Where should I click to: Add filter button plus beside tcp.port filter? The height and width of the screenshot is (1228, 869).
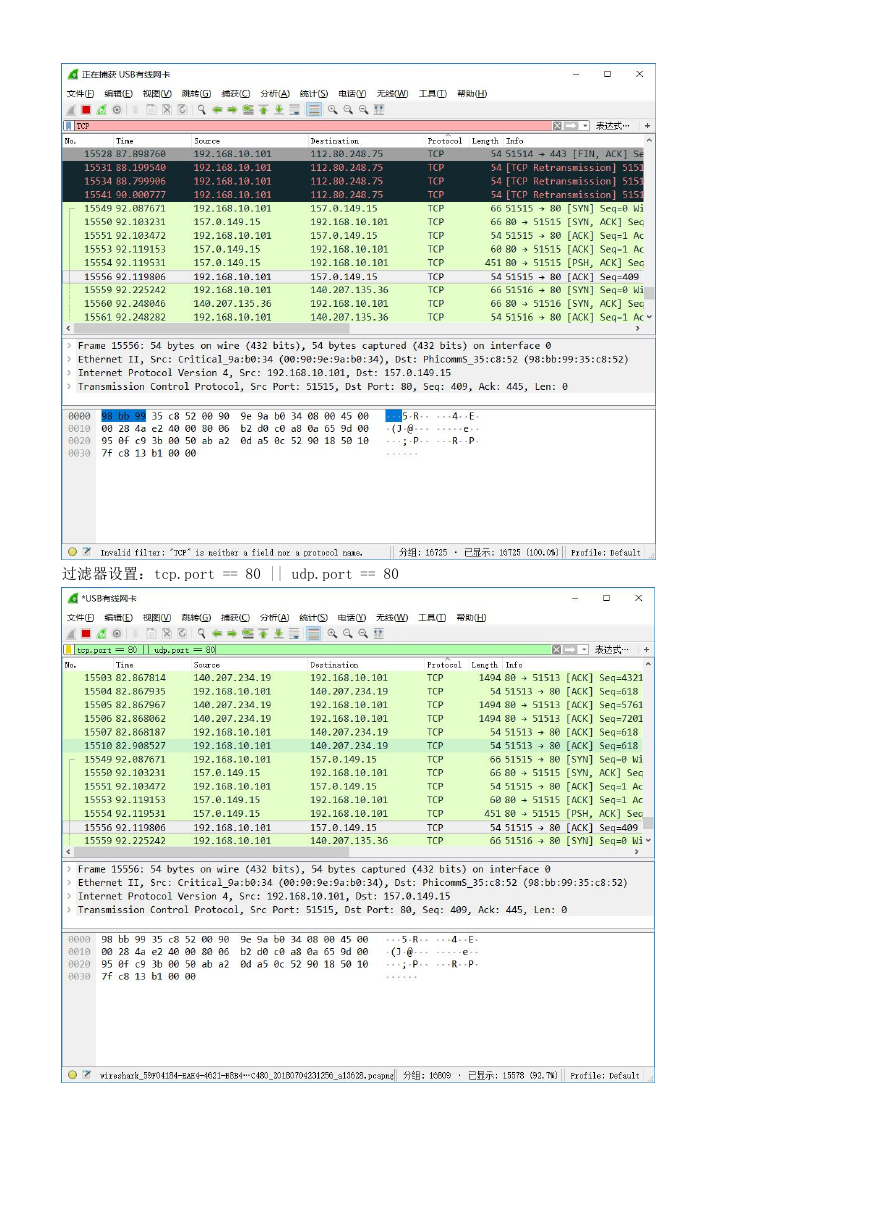(x=647, y=650)
